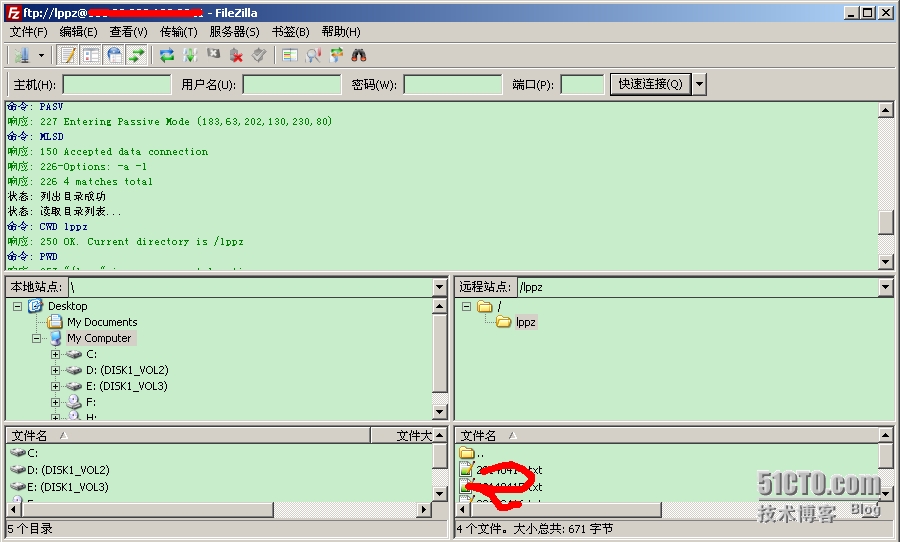Click the colored-lines directory comparison icon
This screenshot has width=900, height=542.
(290, 55)
